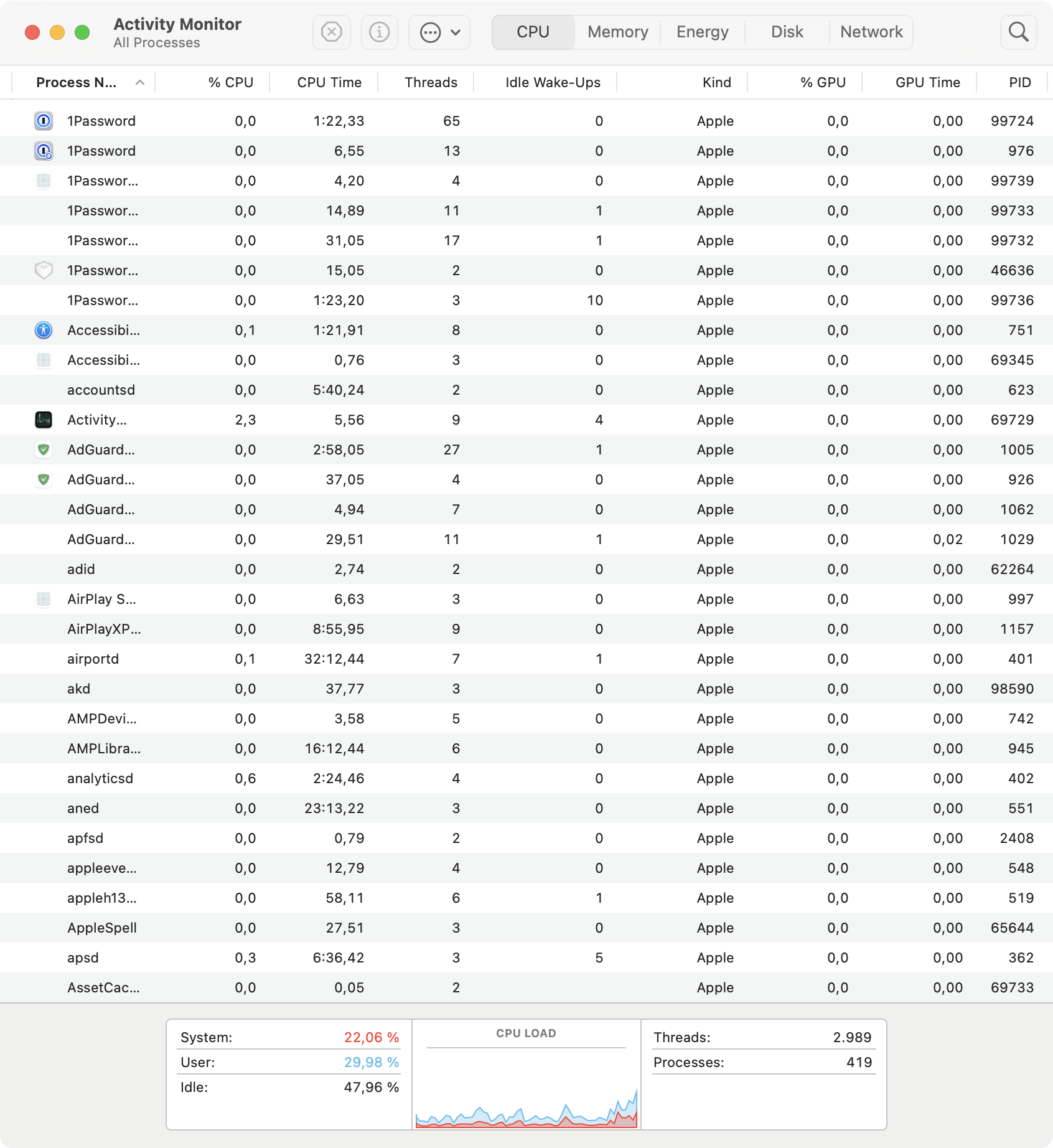Open the ellipsis actions dropdown menu
Image resolution: width=1053 pixels, height=1148 pixels.
coord(439,32)
